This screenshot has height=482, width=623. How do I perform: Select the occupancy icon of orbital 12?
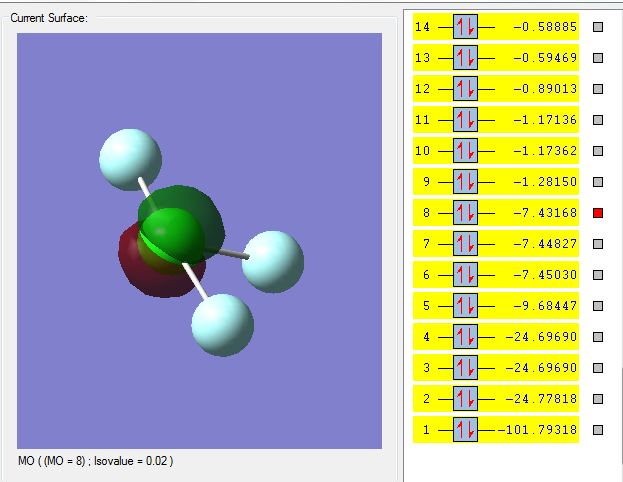[x=466, y=90]
